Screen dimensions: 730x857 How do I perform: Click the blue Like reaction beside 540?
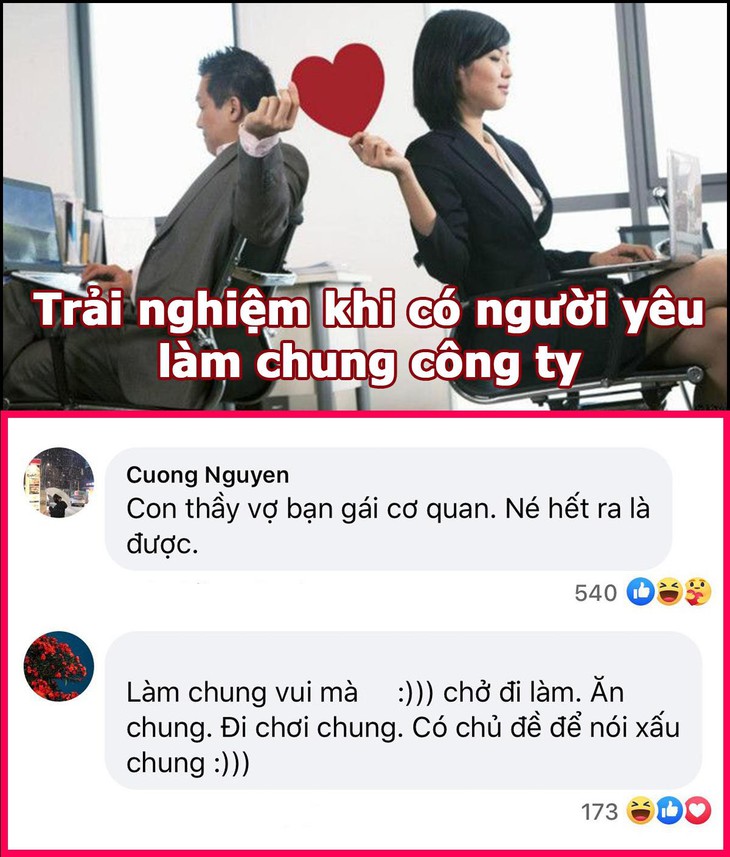click(x=640, y=591)
